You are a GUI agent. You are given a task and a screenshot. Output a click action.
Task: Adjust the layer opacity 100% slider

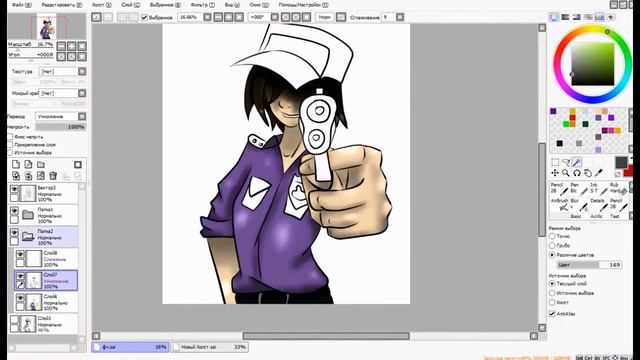coord(60,127)
